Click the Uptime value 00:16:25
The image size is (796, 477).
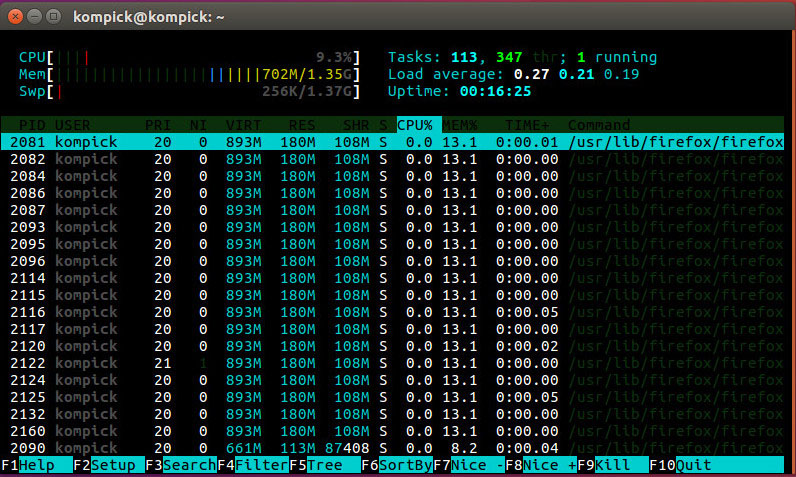point(495,92)
